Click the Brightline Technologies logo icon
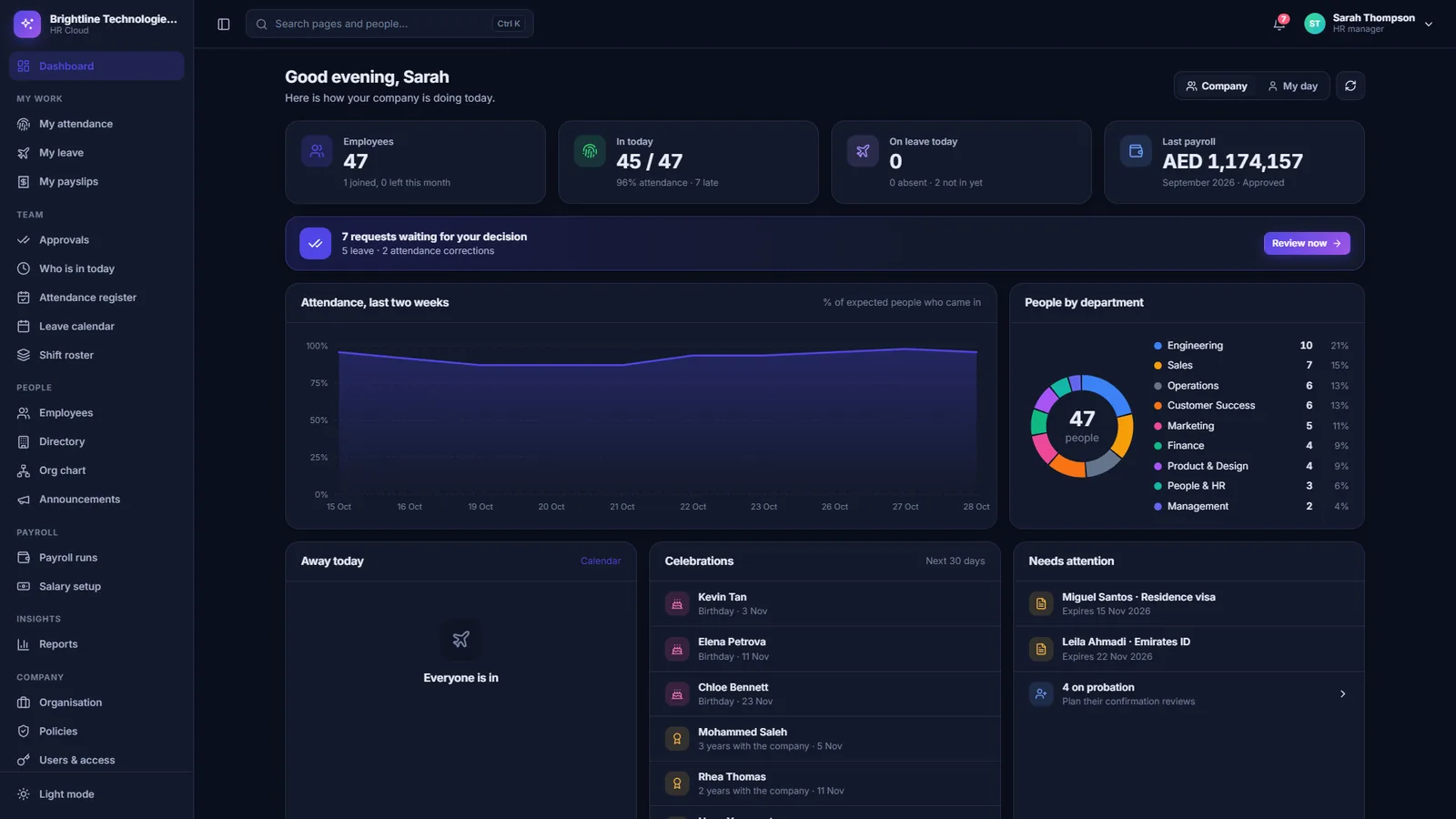The height and width of the screenshot is (819, 1456). (x=27, y=24)
